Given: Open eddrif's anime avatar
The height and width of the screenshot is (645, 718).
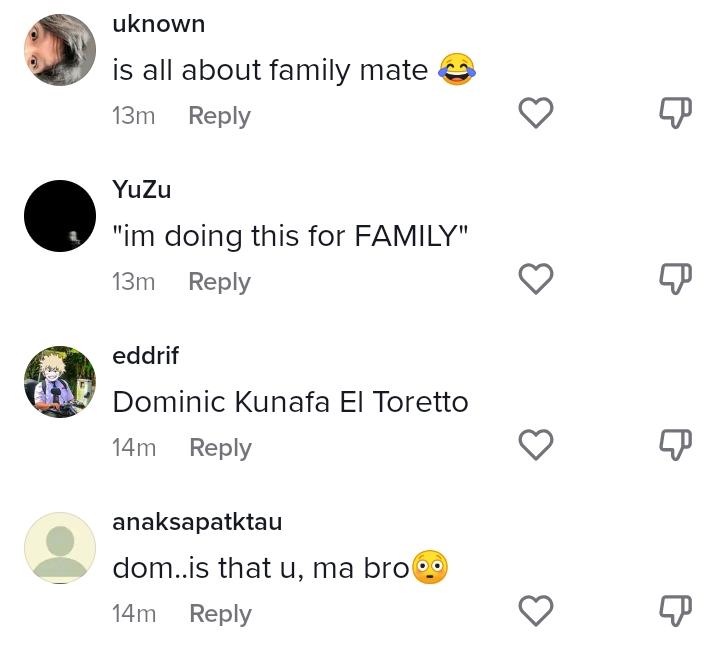Looking at the screenshot, I should pyautogui.click(x=60, y=382).
